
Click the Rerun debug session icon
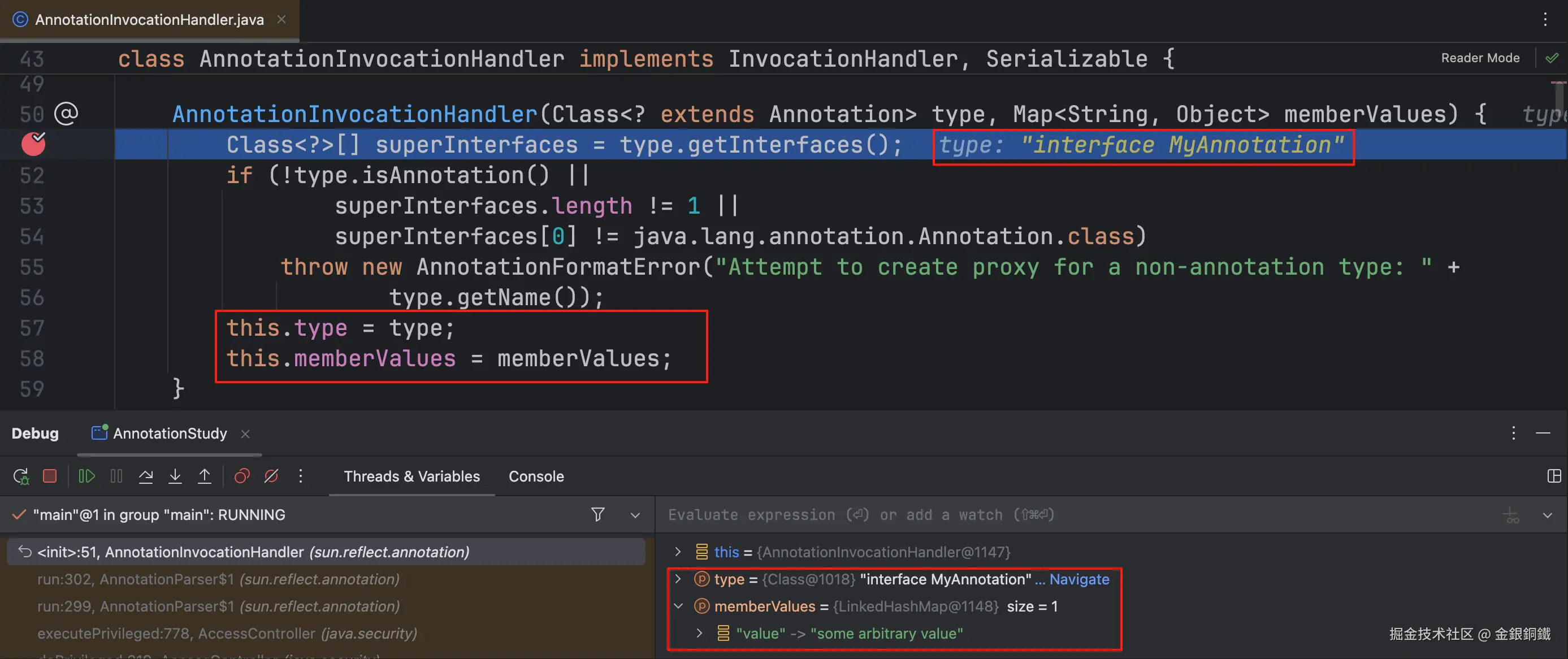[x=21, y=476]
